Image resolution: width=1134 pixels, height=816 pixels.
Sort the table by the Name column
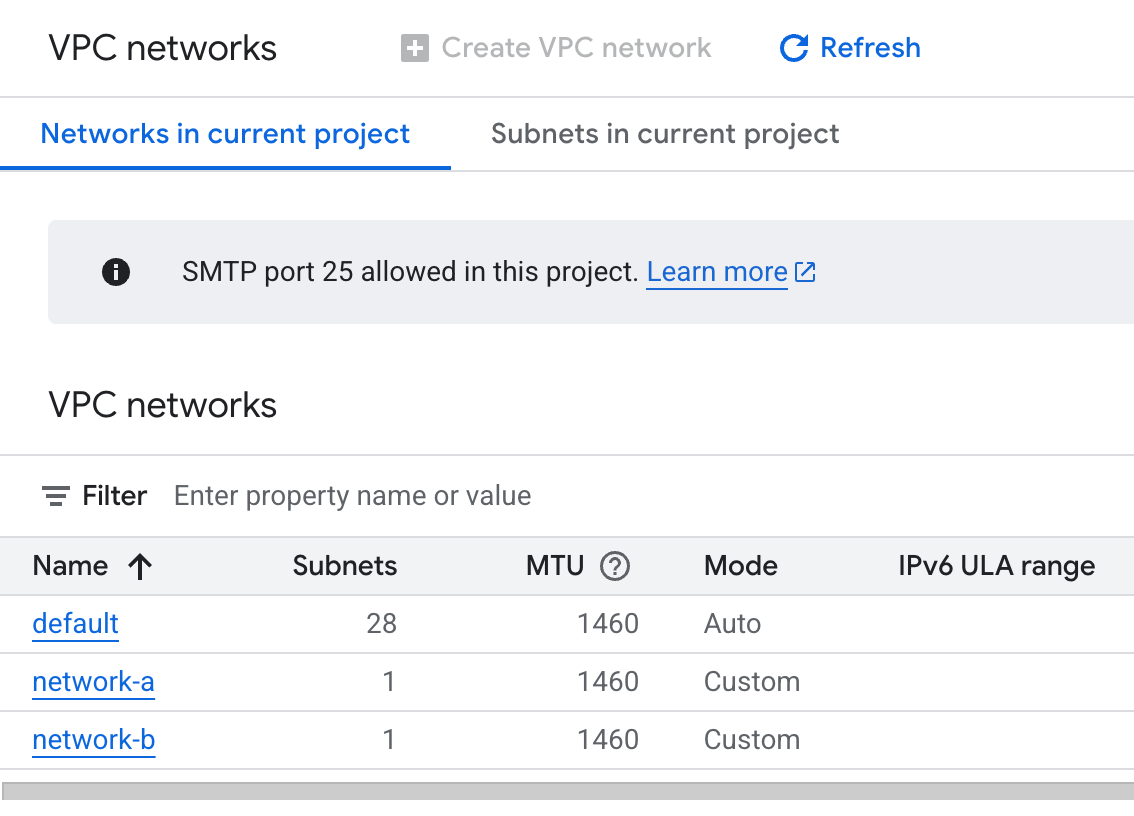click(x=70, y=566)
